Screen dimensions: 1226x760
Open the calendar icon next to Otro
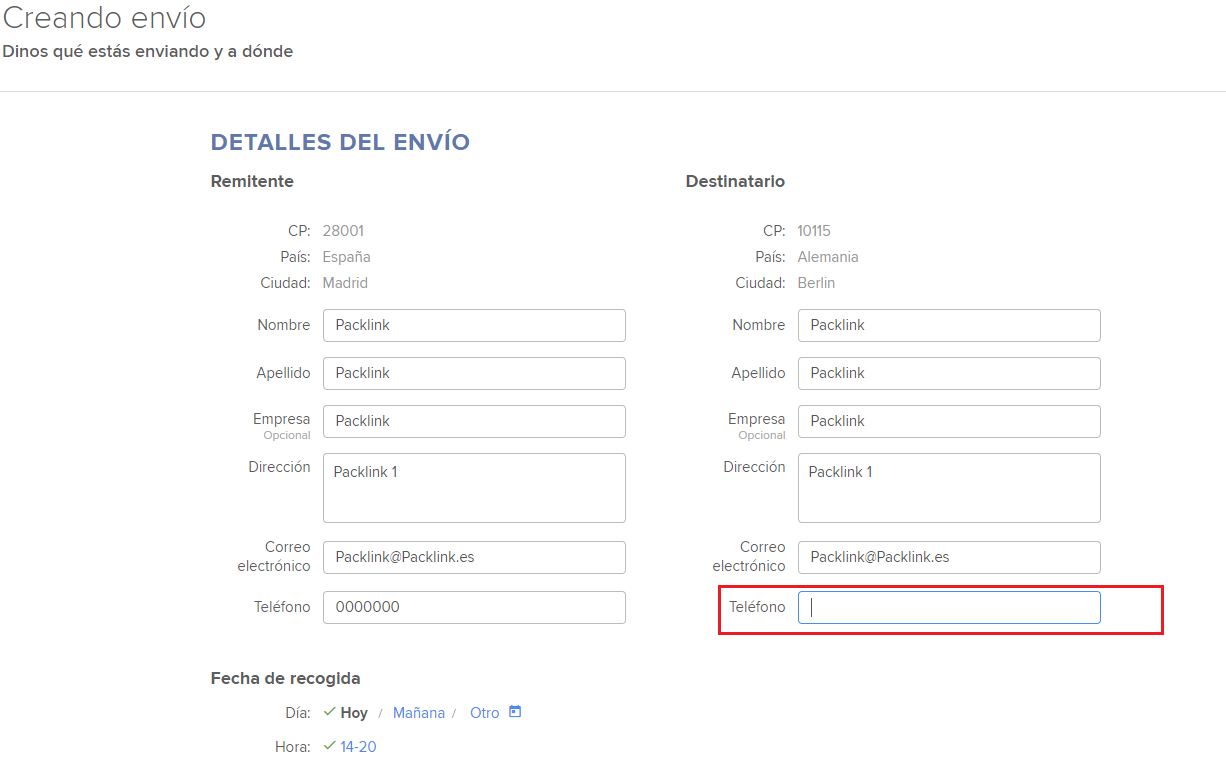point(515,712)
